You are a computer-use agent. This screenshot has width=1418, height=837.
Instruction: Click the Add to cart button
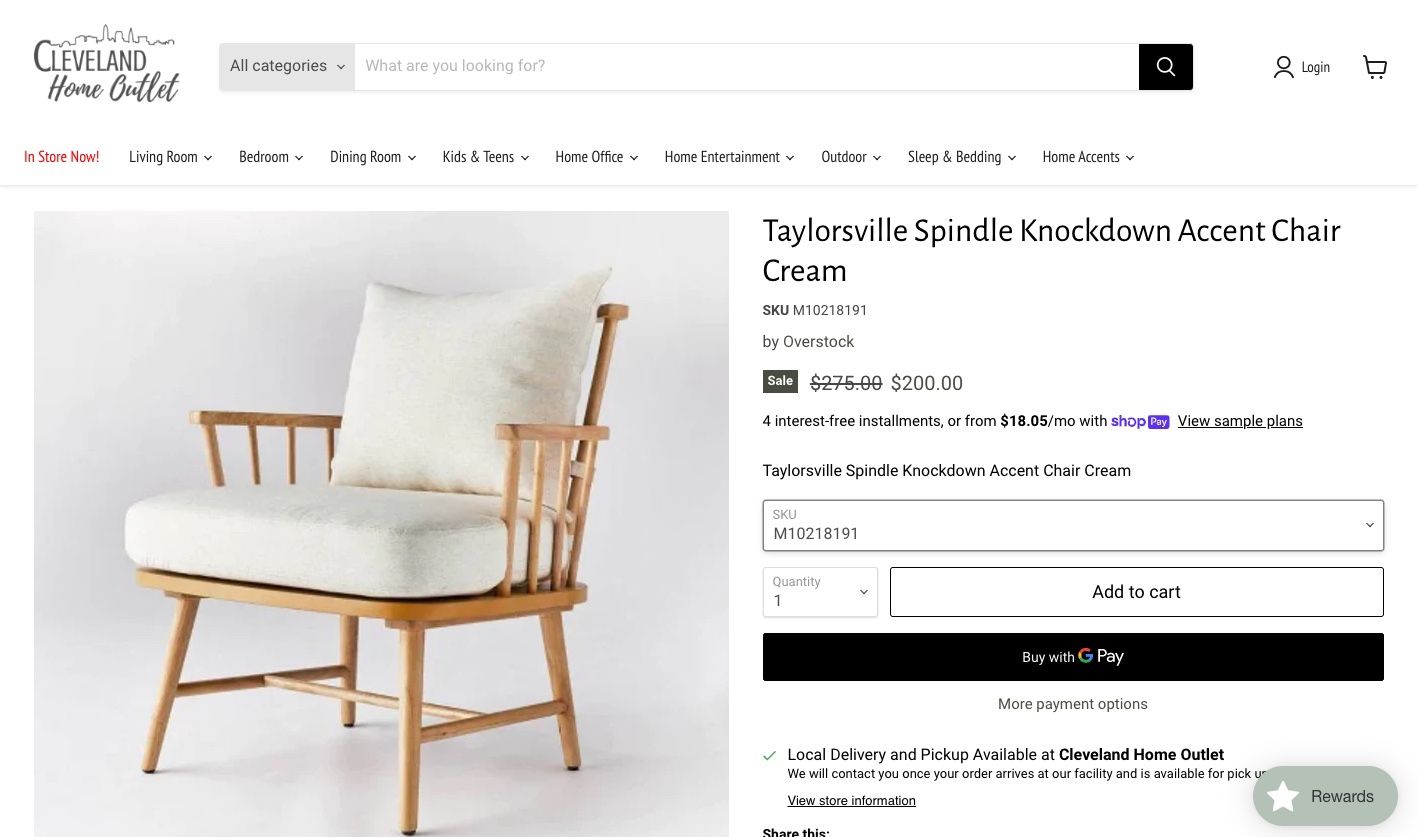pyautogui.click(x=1136, y=592)
